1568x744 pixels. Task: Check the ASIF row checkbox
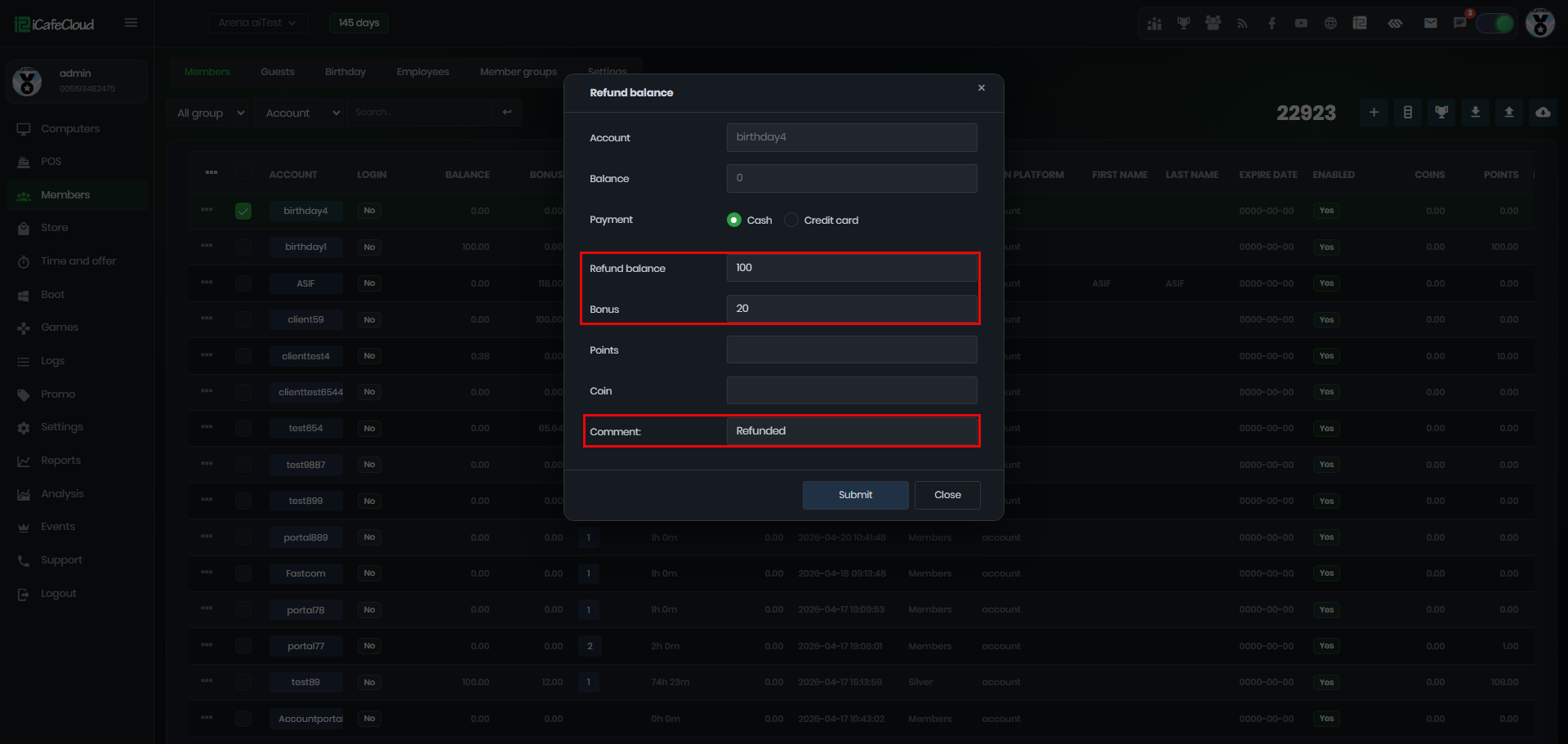coord(243,283)
